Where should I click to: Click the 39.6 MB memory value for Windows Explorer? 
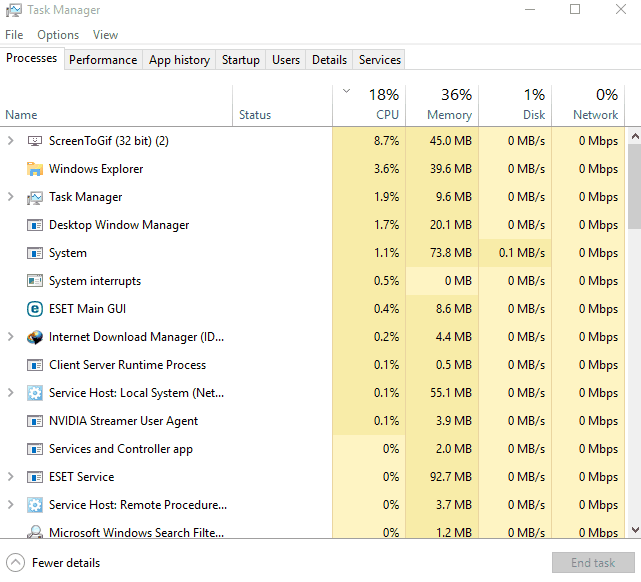pos(450,169)
